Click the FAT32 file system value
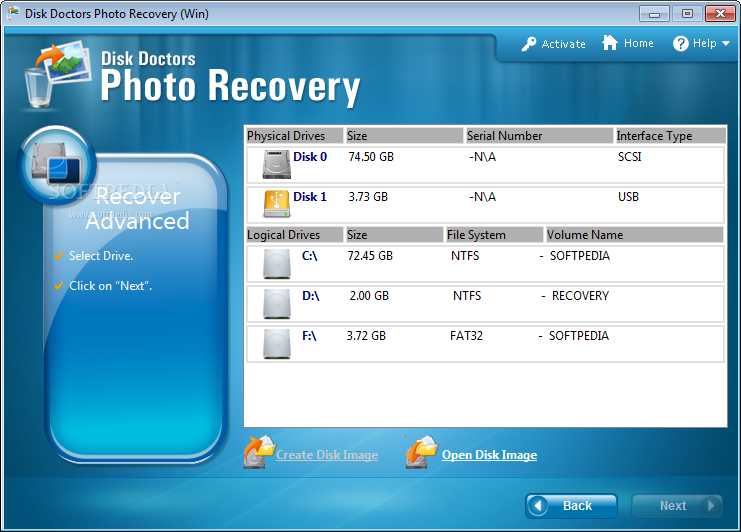741x532 pixels. 466,336
